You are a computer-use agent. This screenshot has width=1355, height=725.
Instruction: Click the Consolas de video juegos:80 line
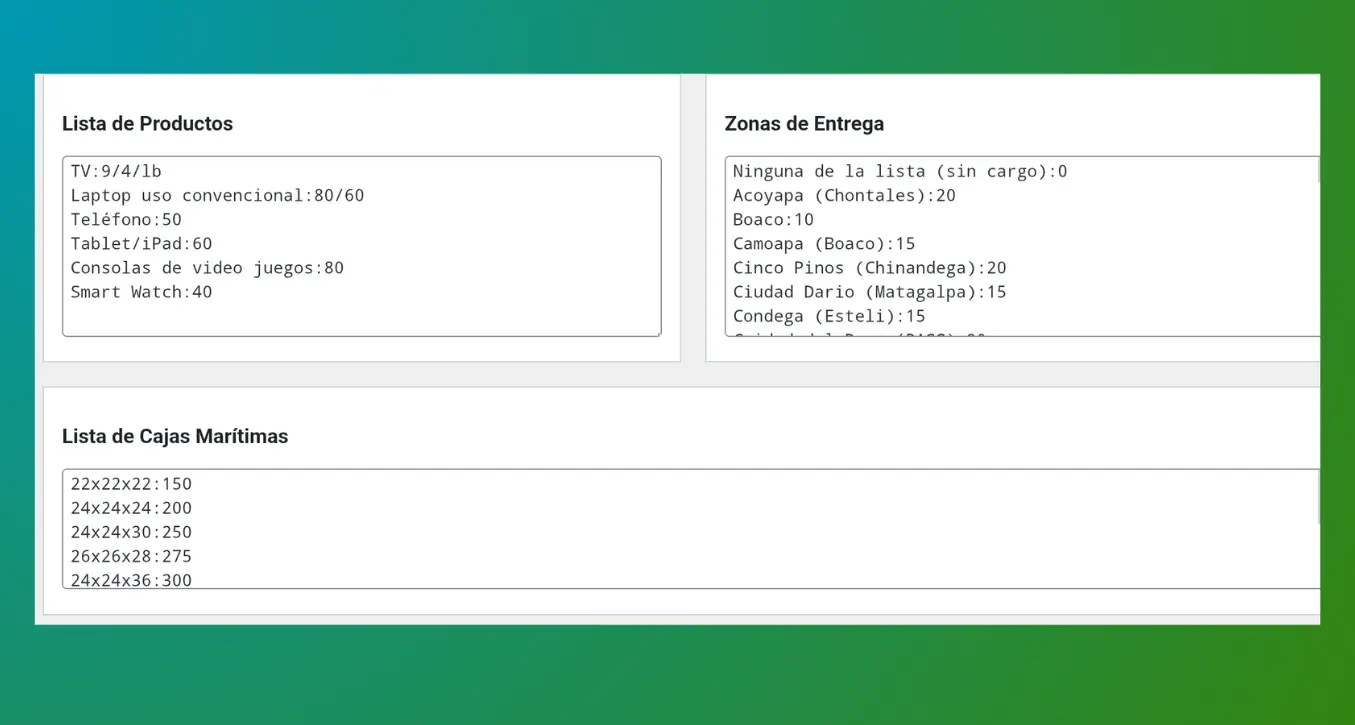click(x=207, y=267)
